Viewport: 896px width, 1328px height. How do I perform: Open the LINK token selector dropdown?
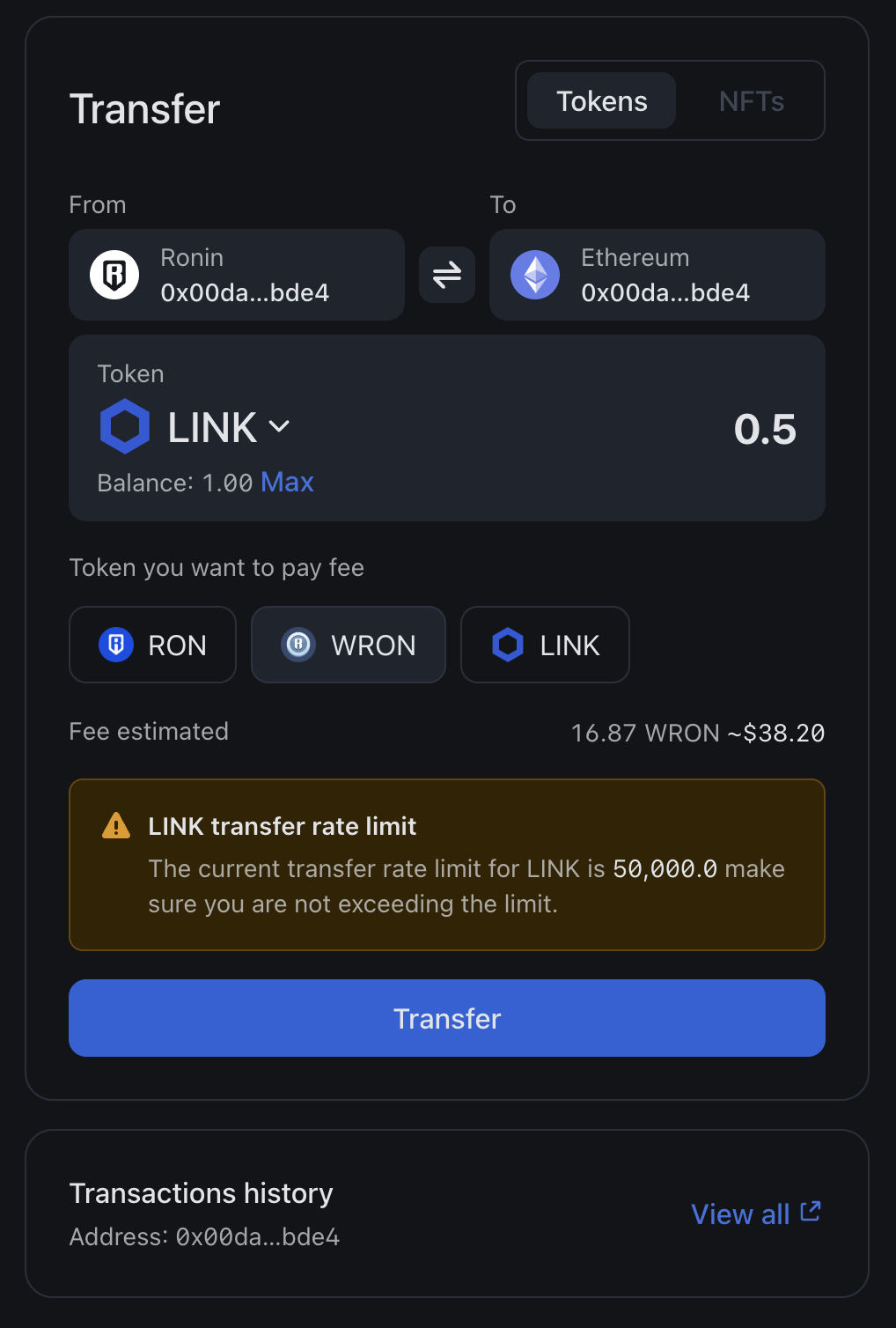pos(229,428)
